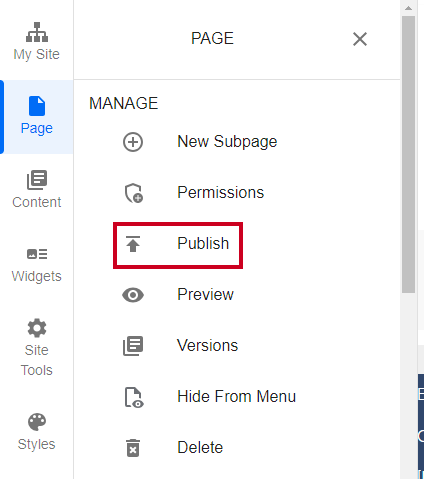This screenshot has width=424, height=479.
Task: Close the PAGE panel with the X
Action: pos(360,39)
